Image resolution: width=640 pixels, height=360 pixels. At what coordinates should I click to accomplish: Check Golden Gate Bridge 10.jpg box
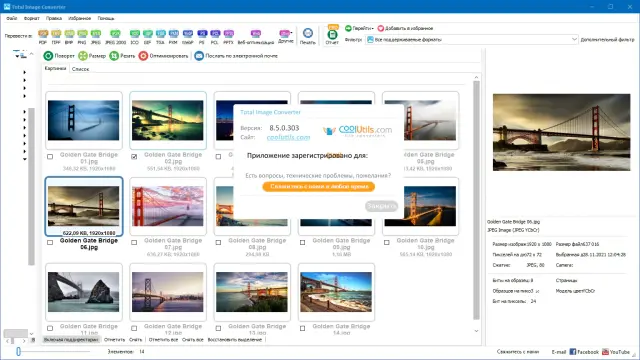[x=386, y=242]
